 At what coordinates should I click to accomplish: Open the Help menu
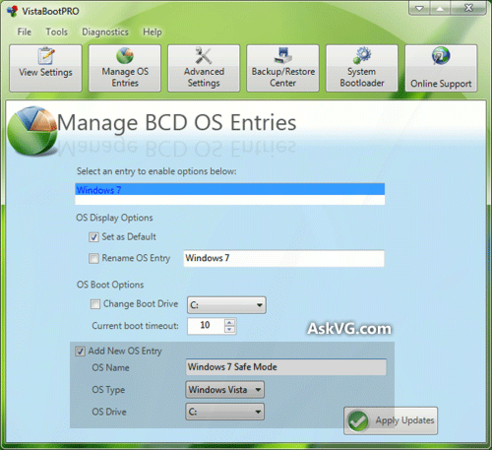152,32
